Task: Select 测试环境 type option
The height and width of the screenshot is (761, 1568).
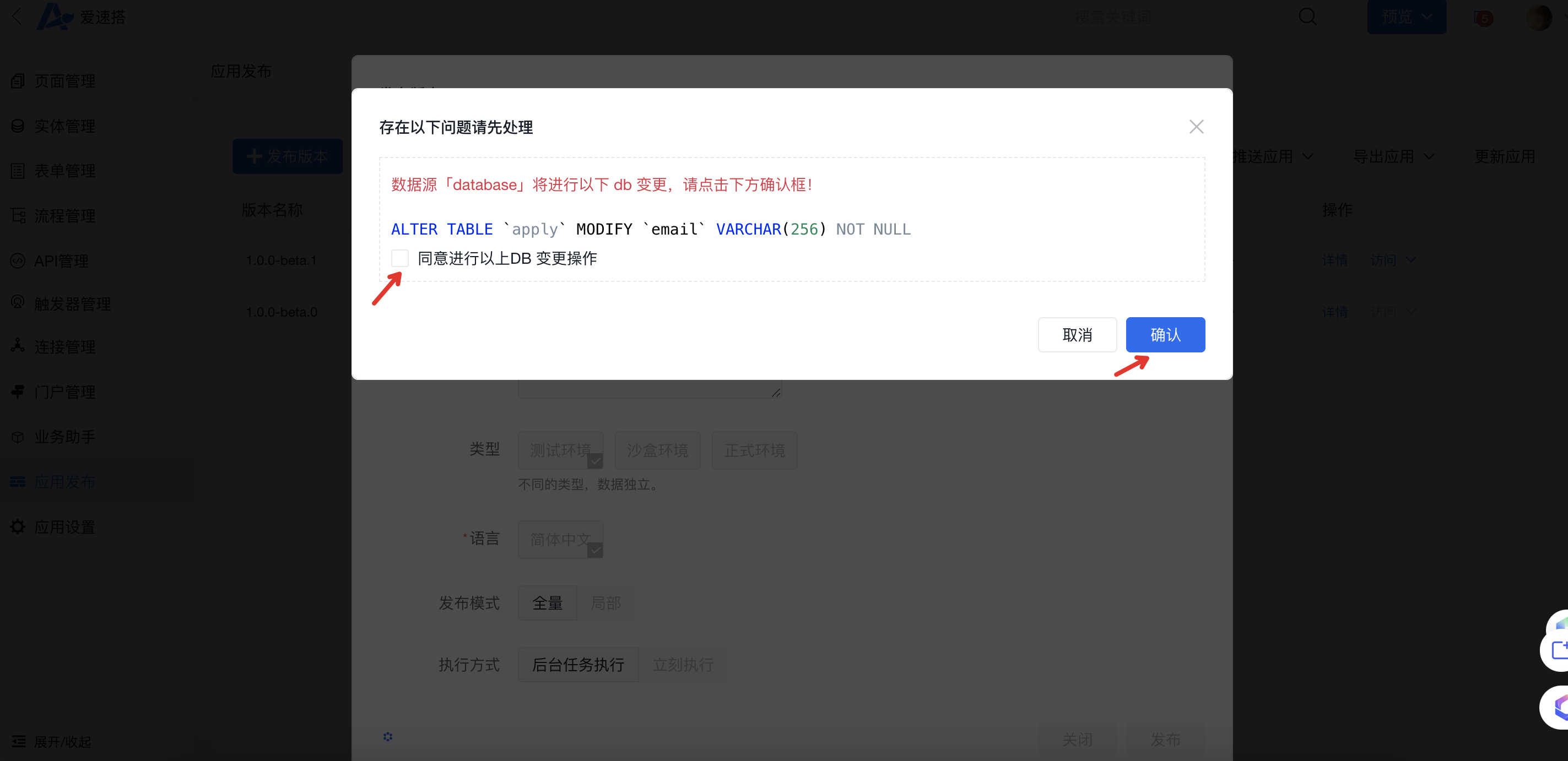Action: coord(560,450)
